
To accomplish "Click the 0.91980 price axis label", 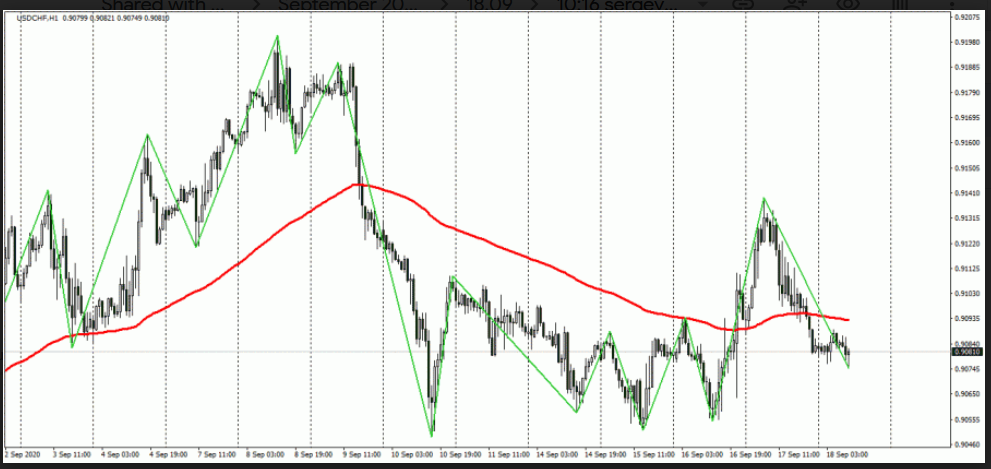I will (x=968, y=43).
